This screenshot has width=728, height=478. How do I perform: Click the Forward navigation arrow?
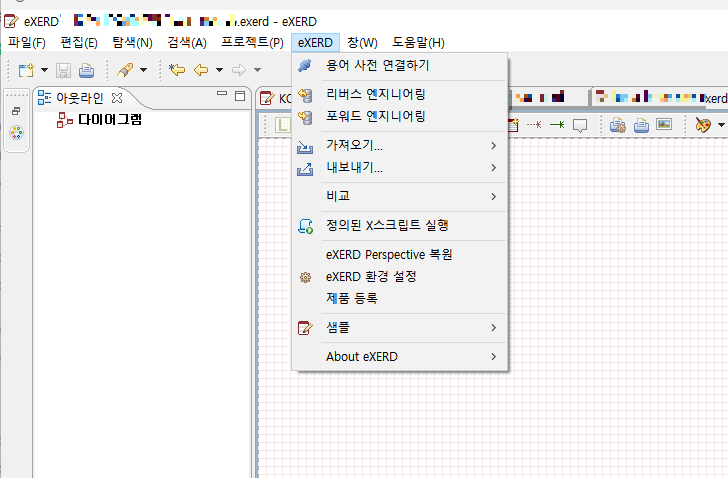239,70
